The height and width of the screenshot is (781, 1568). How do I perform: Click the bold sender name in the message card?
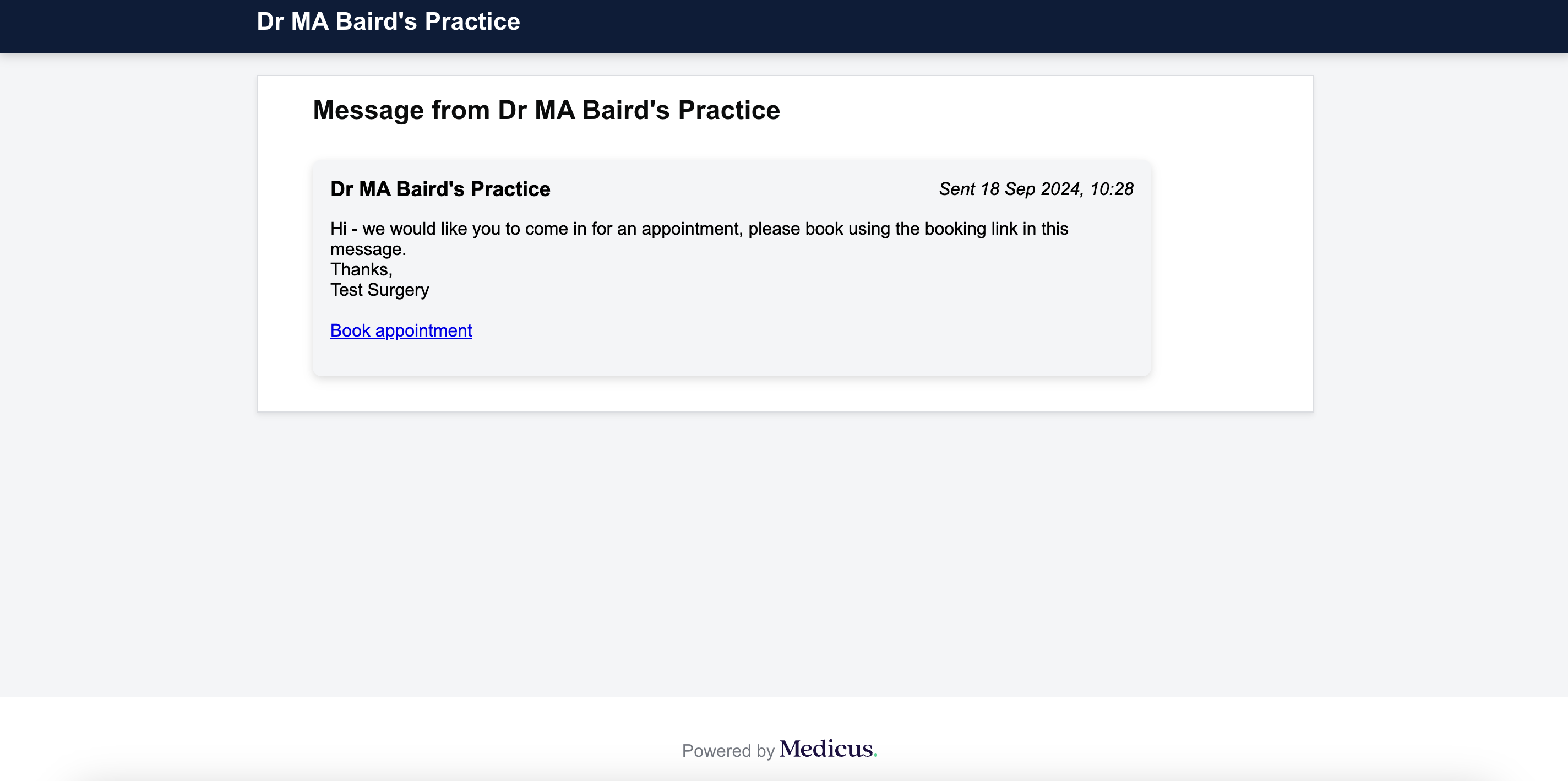(440, 189)
